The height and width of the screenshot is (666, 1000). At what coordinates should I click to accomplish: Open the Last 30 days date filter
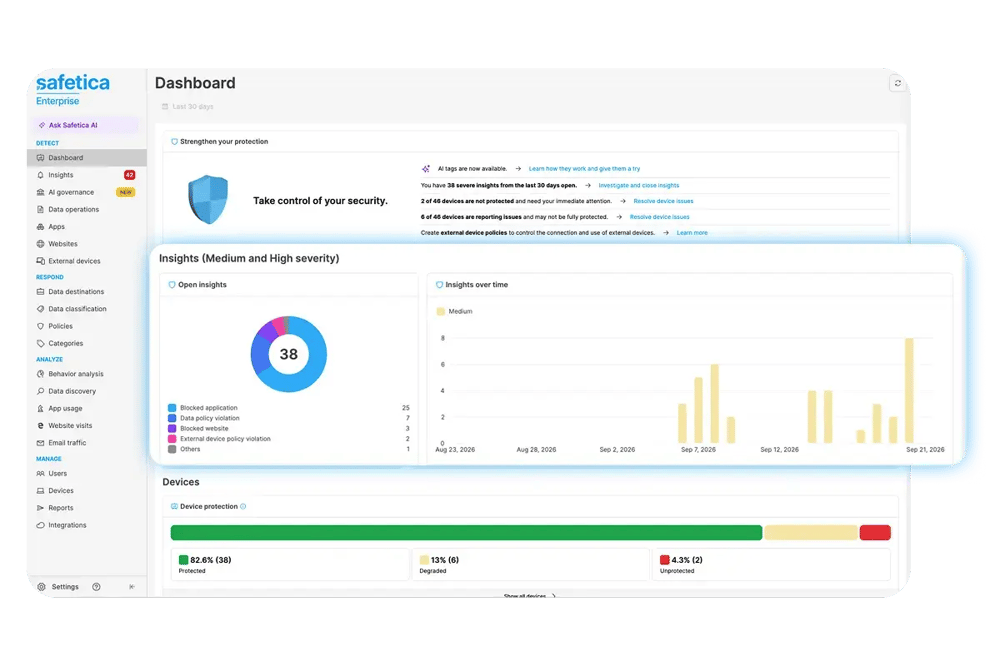pos(188,107)
